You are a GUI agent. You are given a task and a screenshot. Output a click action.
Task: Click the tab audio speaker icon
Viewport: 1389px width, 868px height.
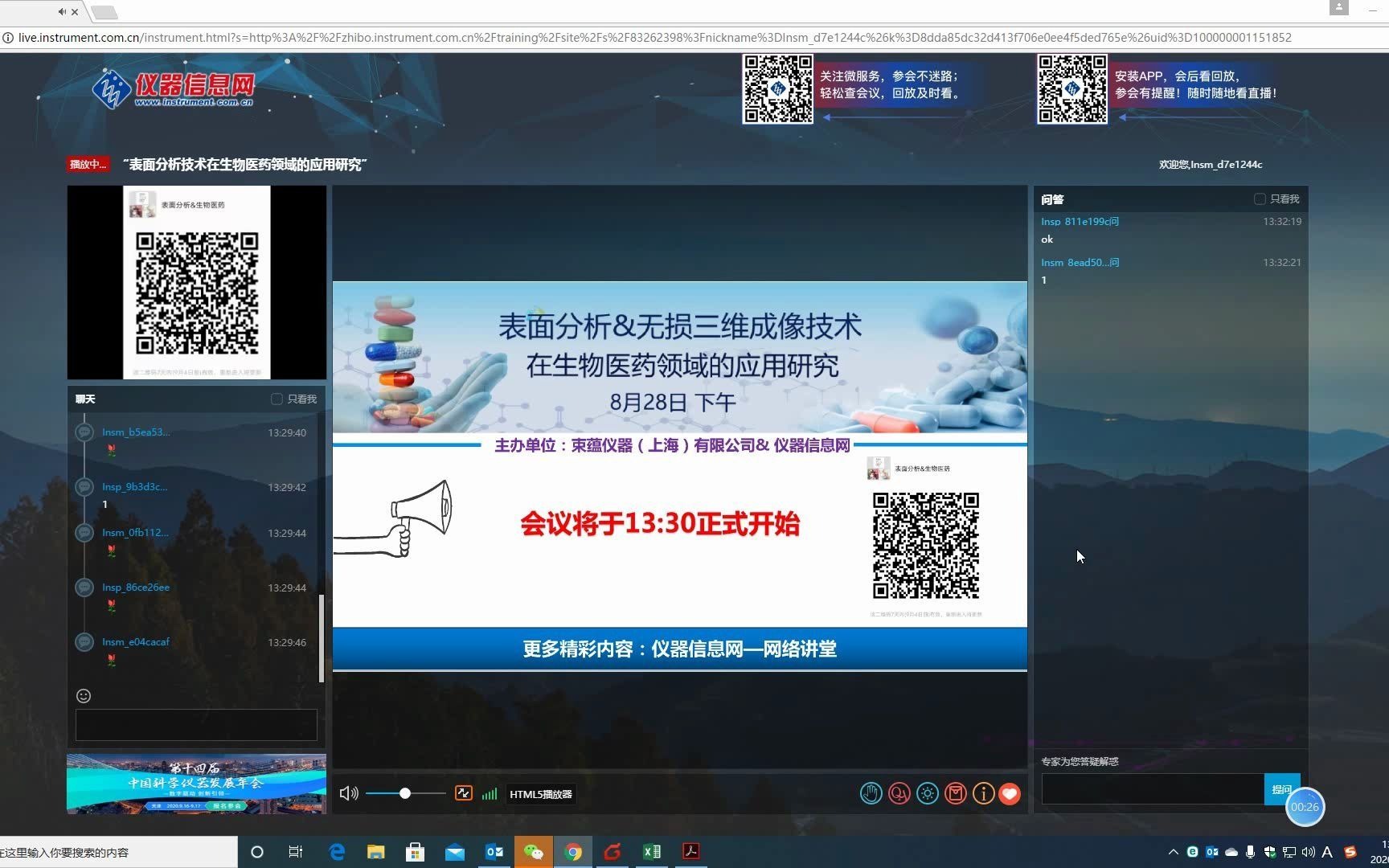point(62,11)
